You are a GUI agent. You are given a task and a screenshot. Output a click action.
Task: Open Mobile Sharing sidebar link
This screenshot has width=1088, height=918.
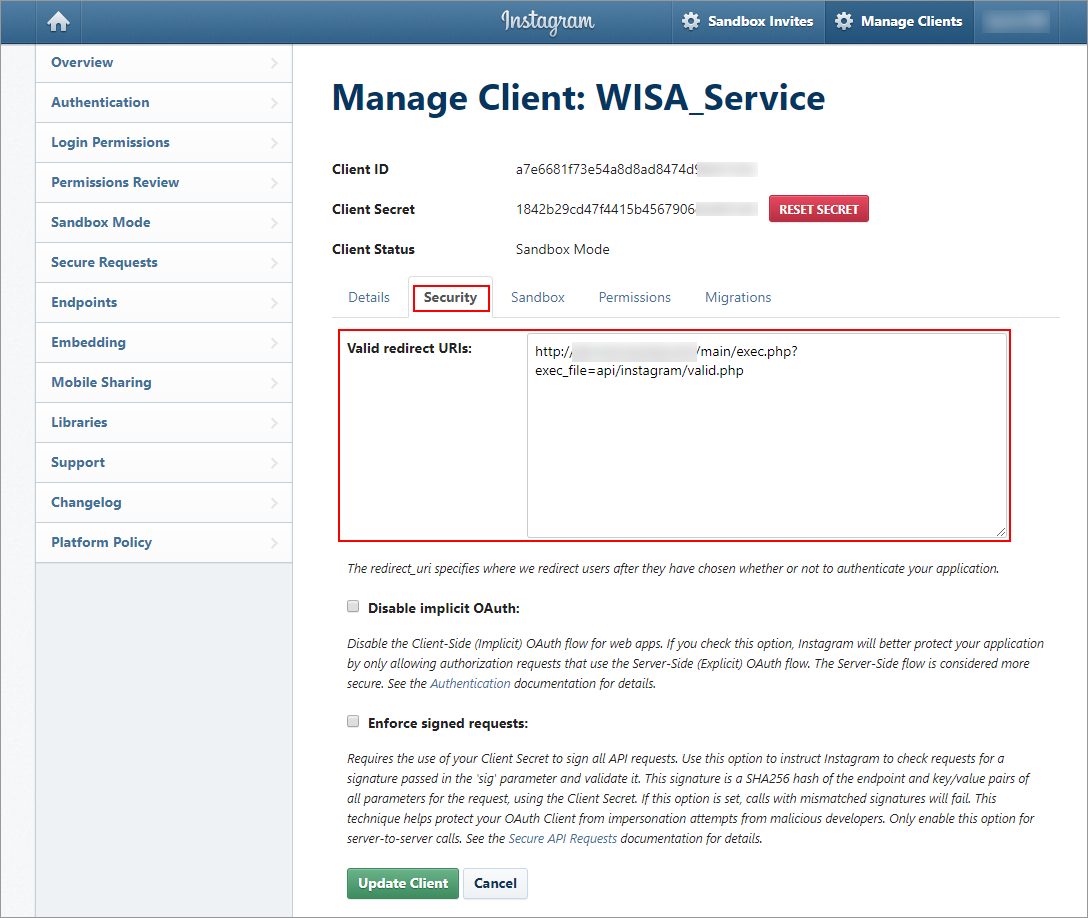click(x=164, y=382)
